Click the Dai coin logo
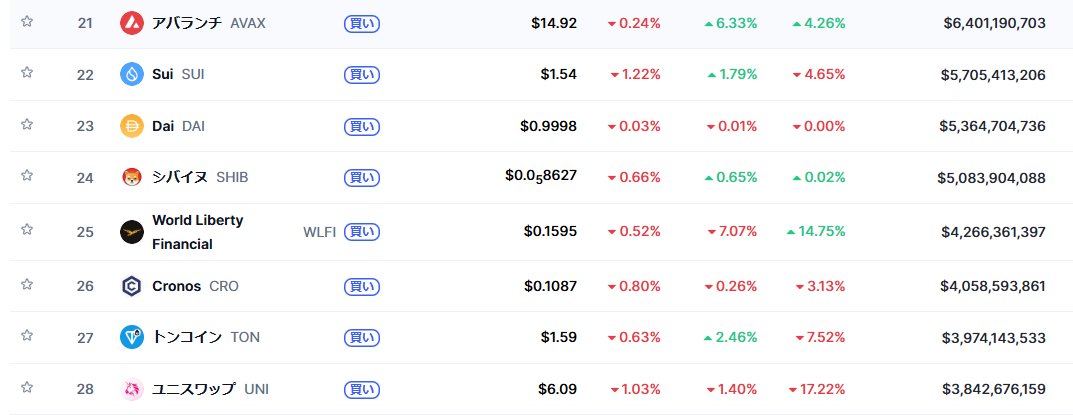This screenshot has width=1073, height=415. coord(132,126)
